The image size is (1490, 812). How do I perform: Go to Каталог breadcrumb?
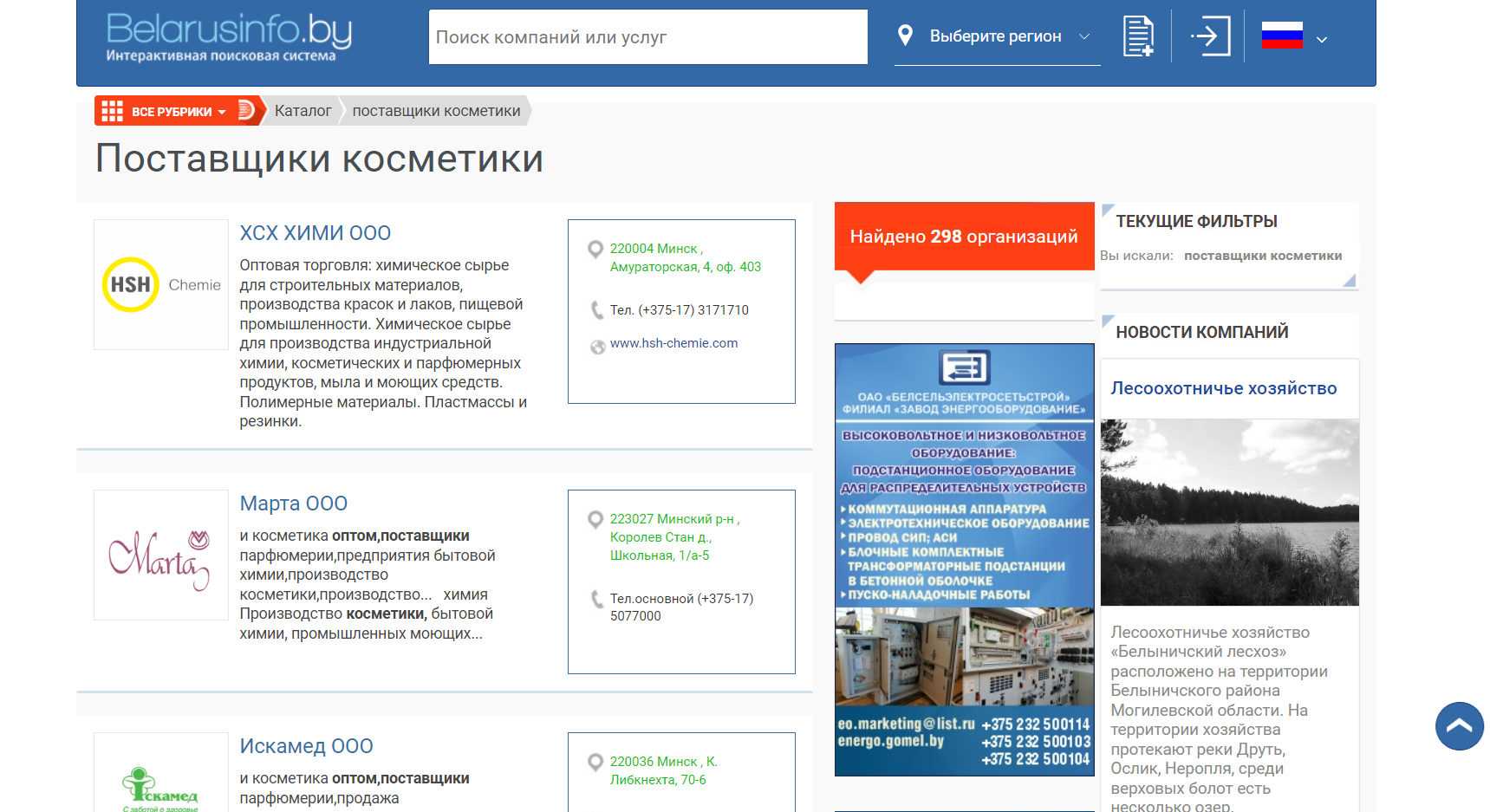(303, 111)
